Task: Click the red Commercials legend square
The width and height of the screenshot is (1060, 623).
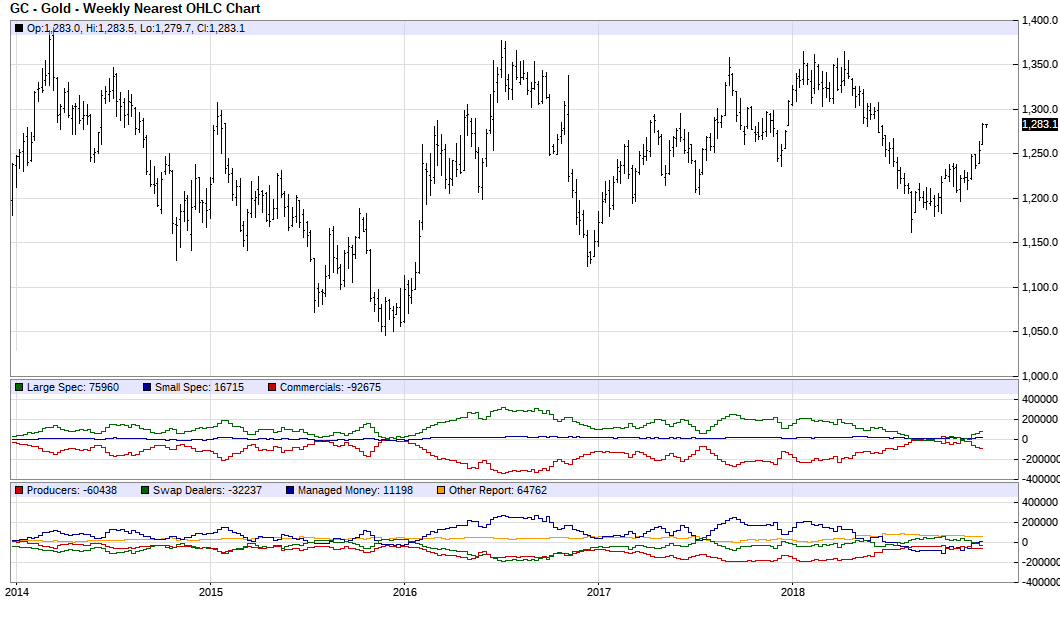Action: pyautogui.click(x=271, y=386)
